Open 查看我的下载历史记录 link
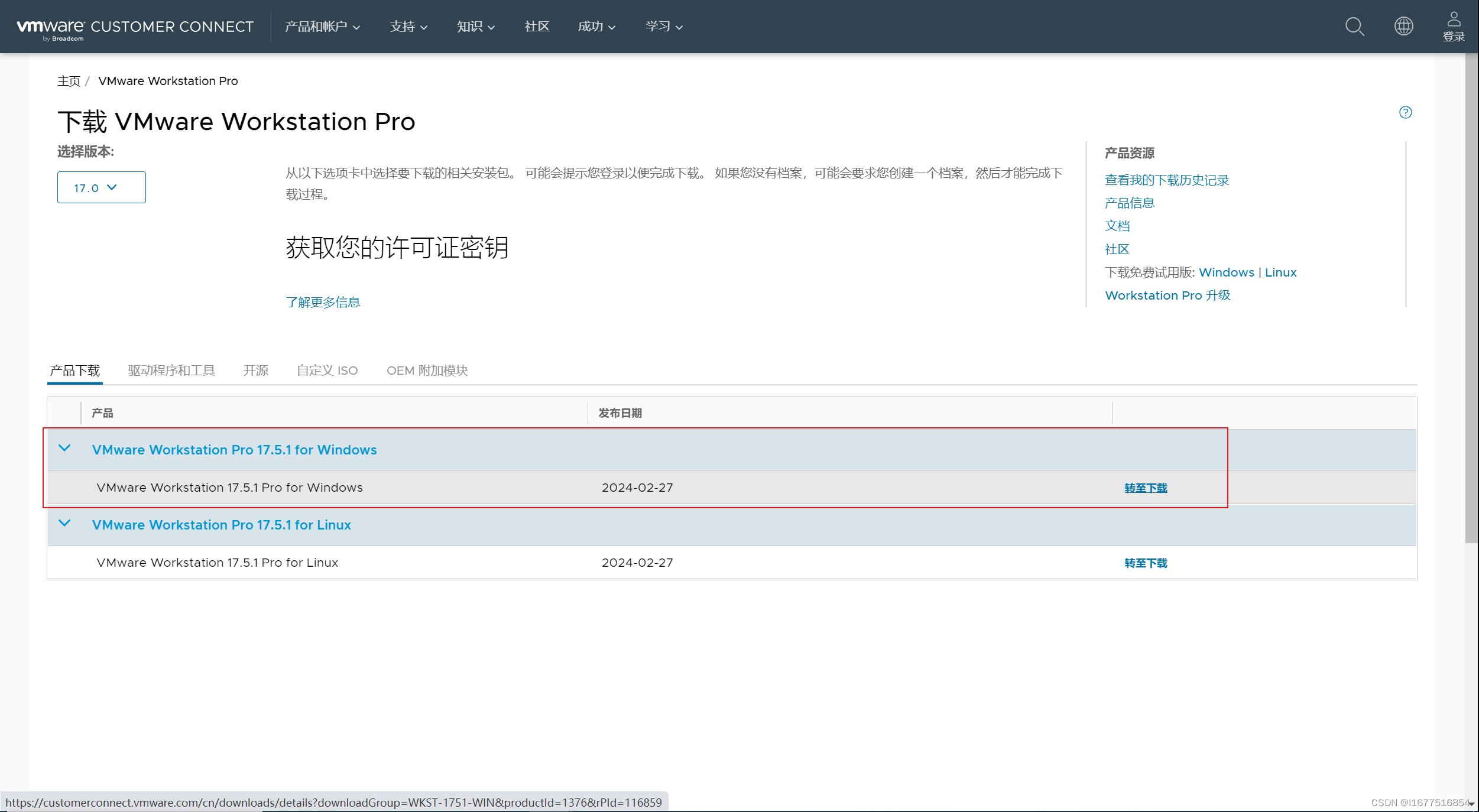The image size is (1479, 812). [x=1166, y=180]
